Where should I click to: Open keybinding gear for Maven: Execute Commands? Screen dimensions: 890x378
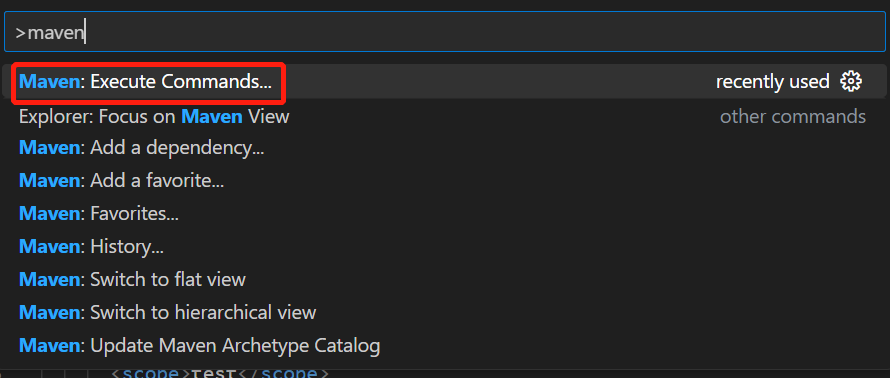(x=850, y=82)
